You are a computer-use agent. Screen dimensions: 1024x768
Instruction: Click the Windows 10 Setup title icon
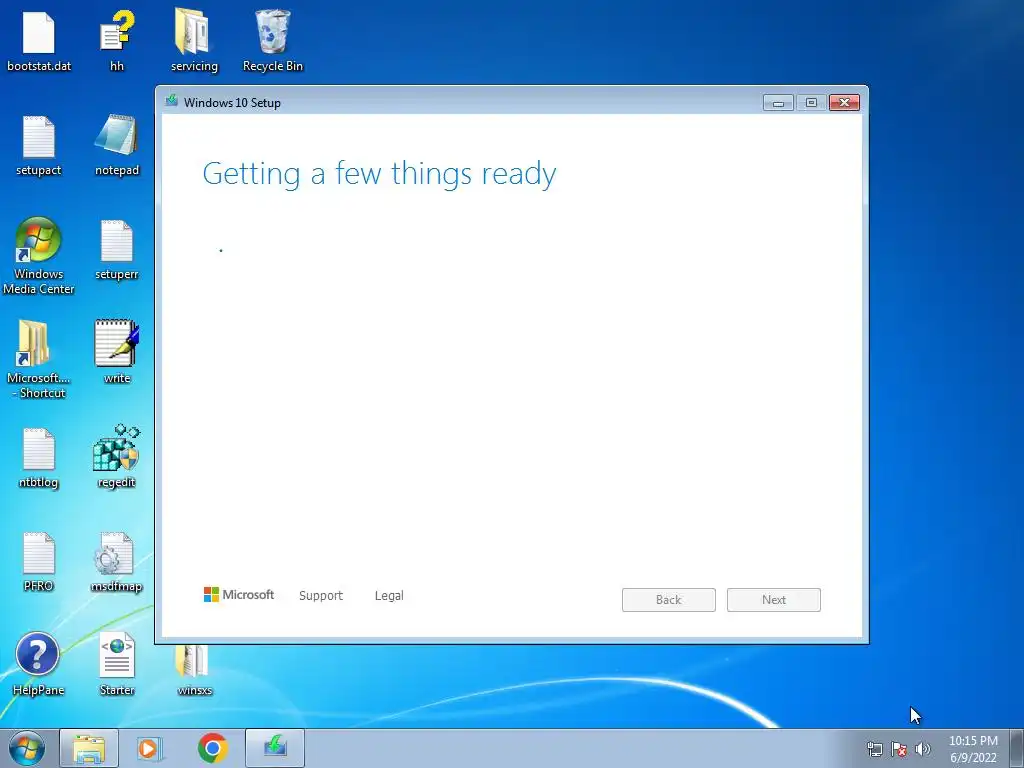[172, 101]
